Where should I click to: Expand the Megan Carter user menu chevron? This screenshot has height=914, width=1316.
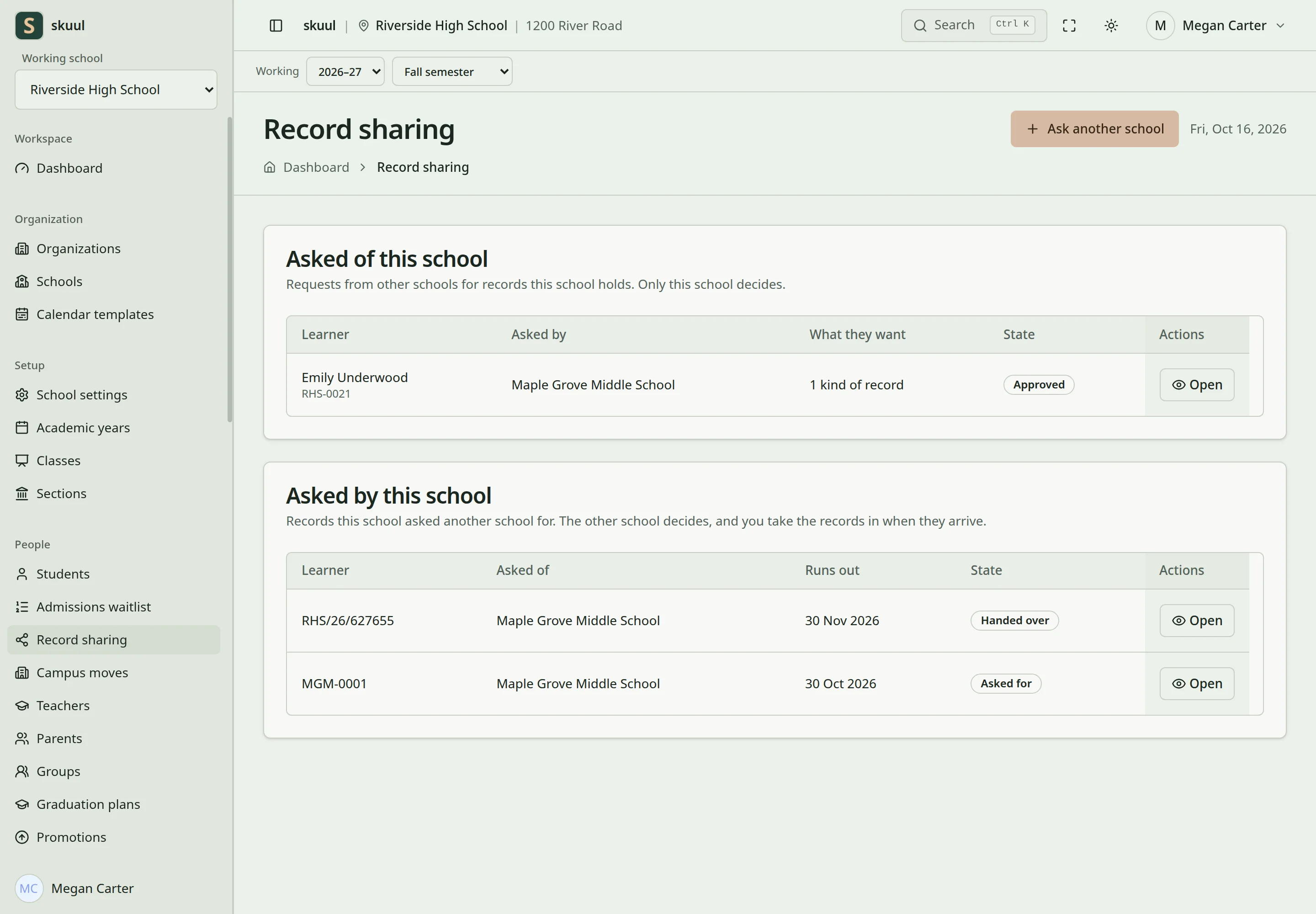1280,26
